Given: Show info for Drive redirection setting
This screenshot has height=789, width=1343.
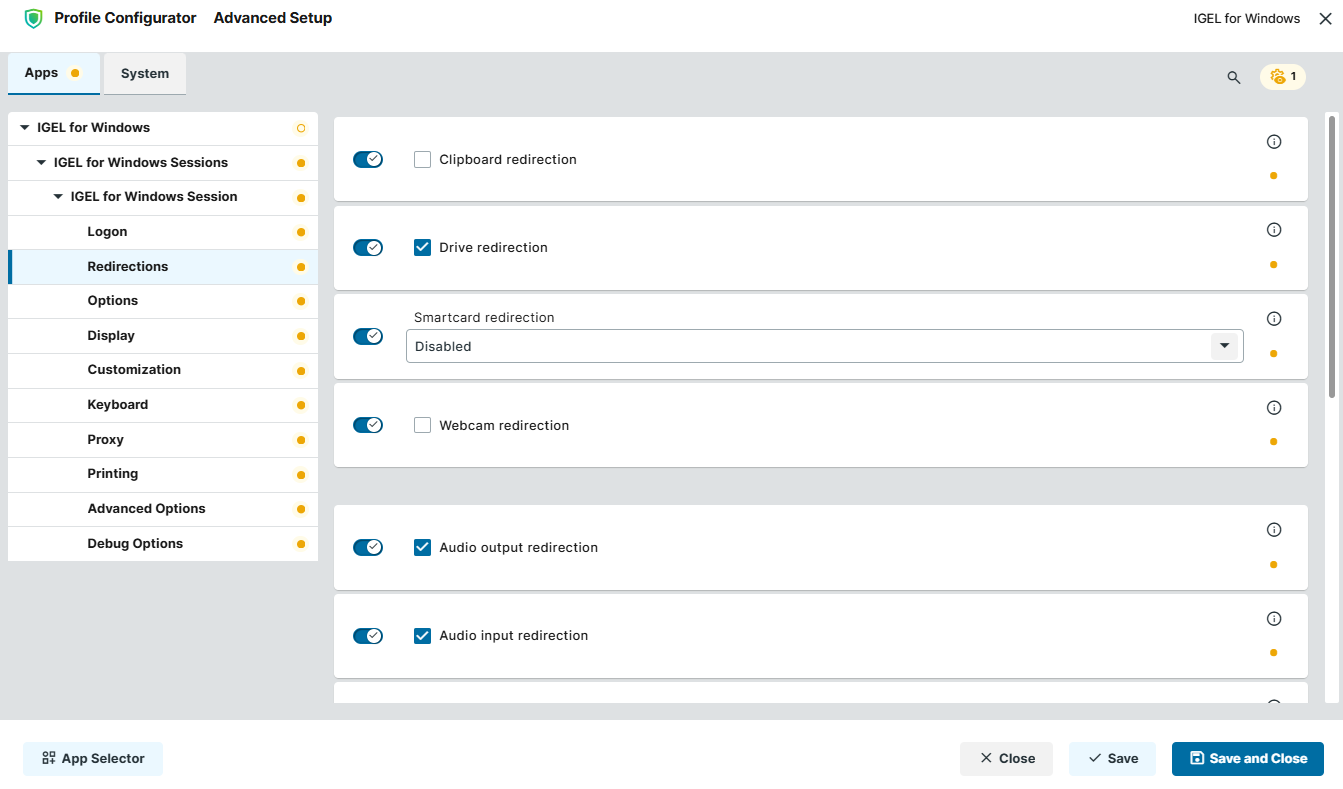Looking at the screenshot, I should point(1274,229).
